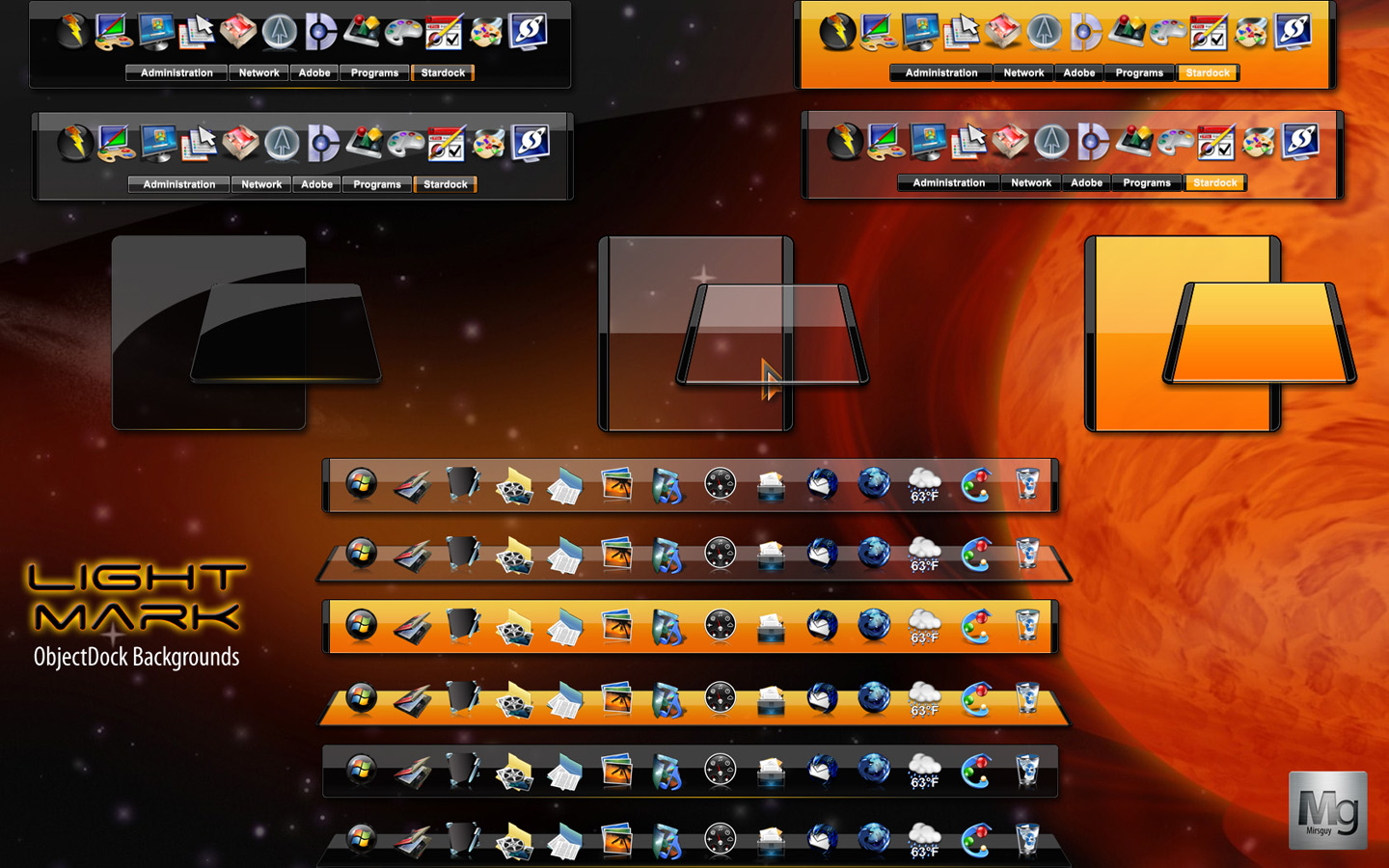Open the Adobe tab in translucent orange tabbed dock
This screenshot has height=868, width=1389.
coord(1086,182)
